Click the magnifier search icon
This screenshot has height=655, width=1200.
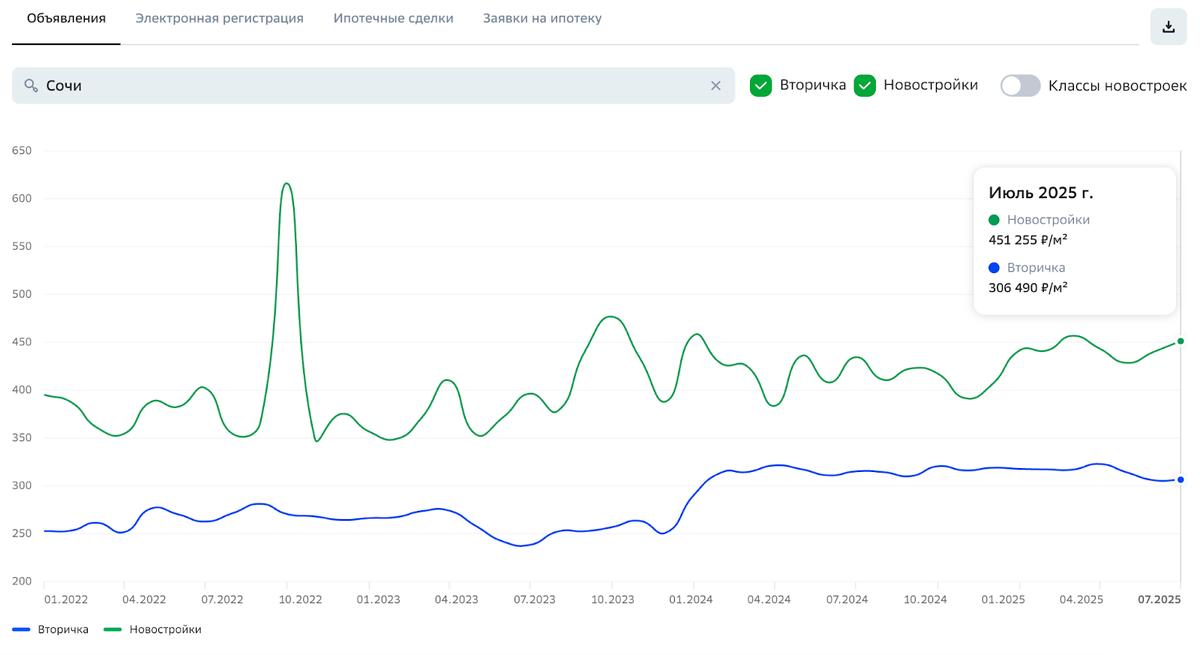tap(31, 86)
